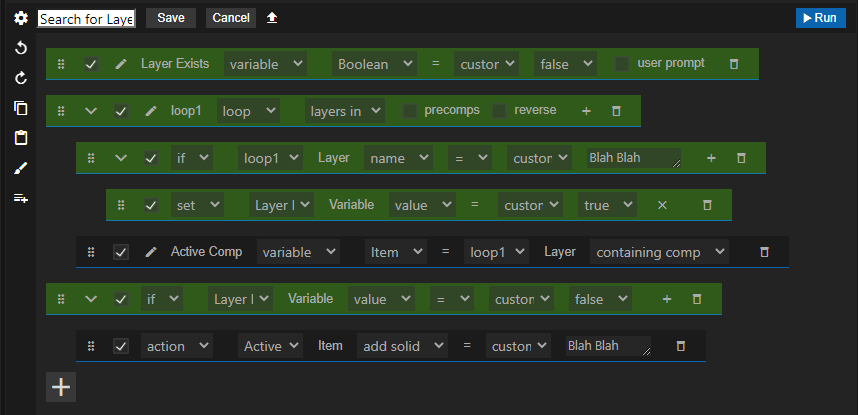Click the Save button
This screenshot has height=415, width=858.
click(x=171, y=18)
